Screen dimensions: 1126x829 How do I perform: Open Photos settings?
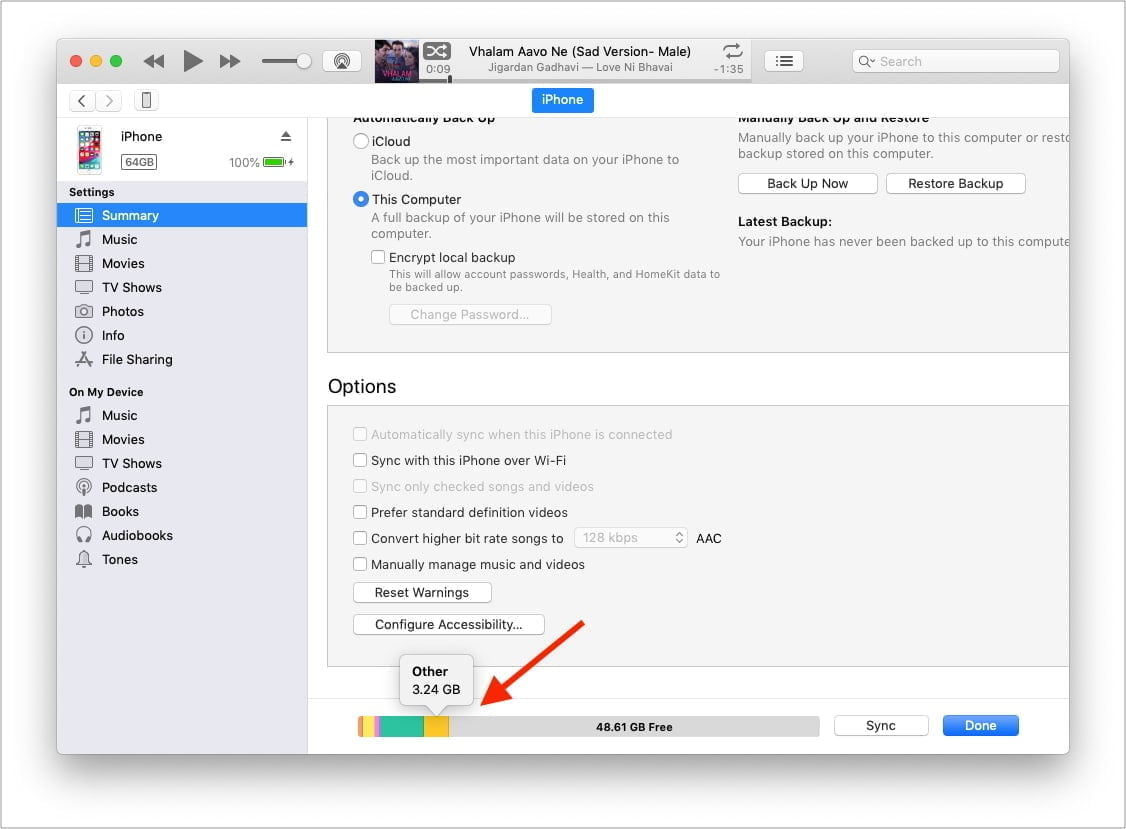coord(182,312)
